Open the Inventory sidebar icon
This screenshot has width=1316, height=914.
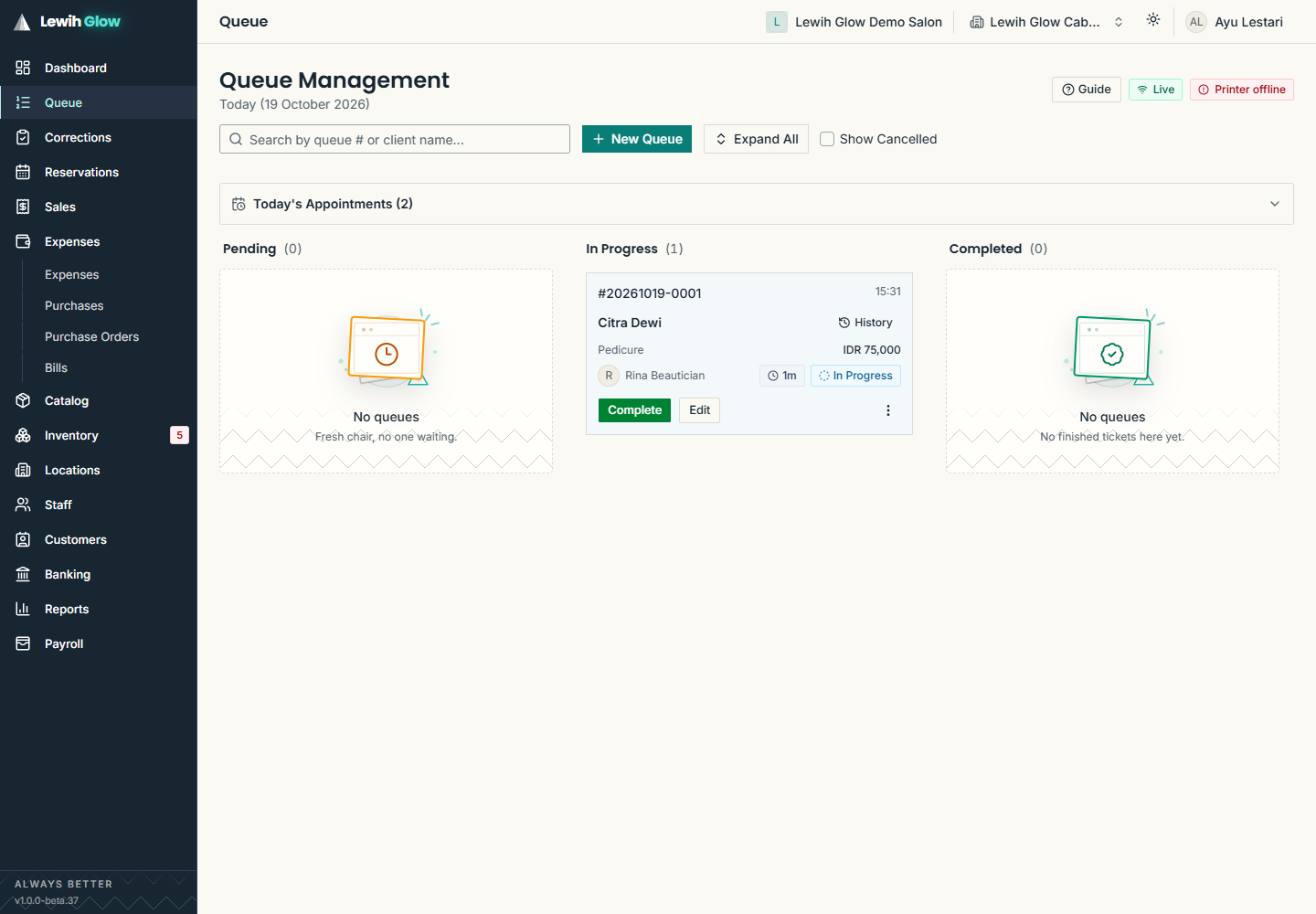pyautogui.click(x=23, y=435)
